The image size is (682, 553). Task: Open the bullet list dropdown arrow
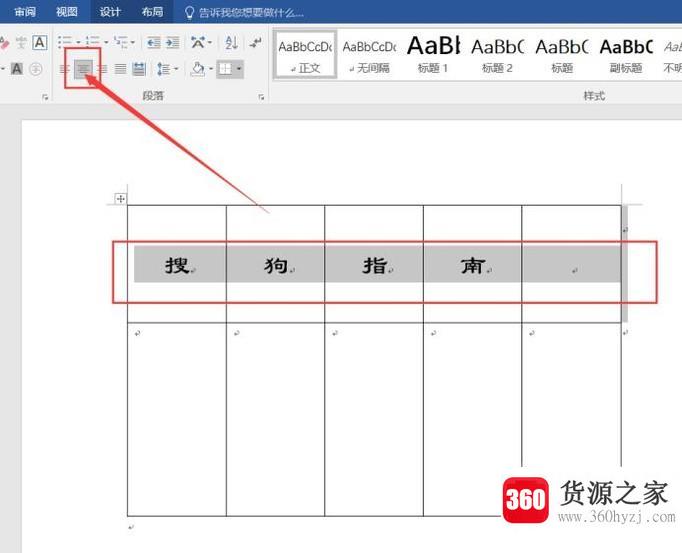click(x=79, y=42)
